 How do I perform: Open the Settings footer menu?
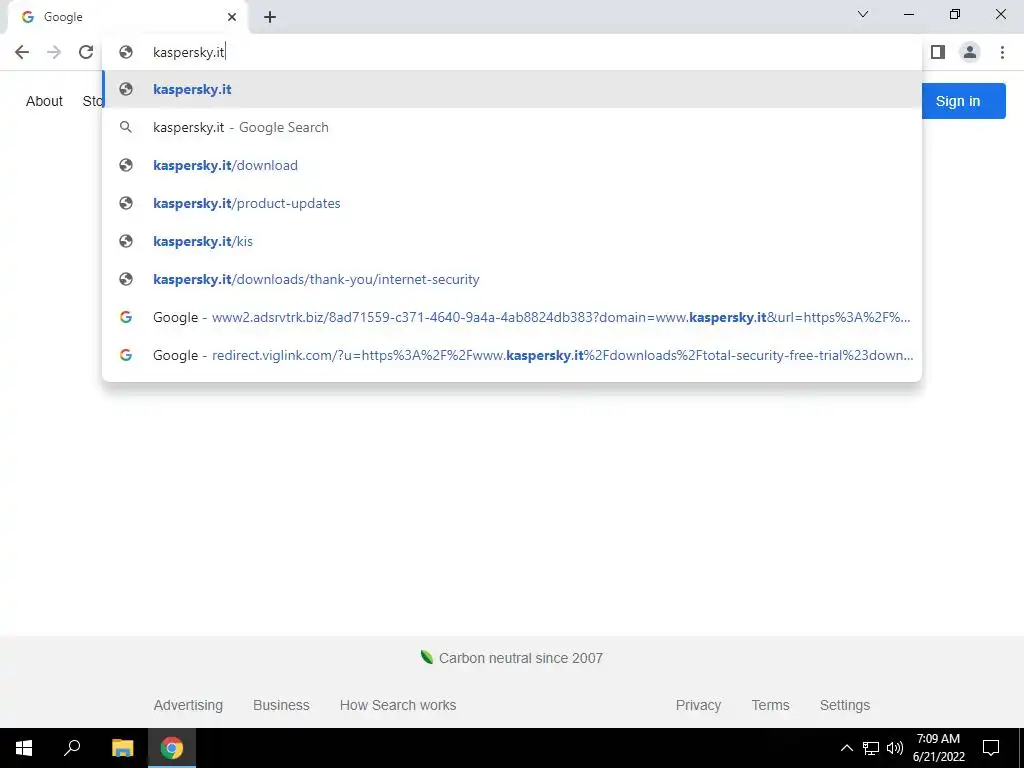[x=844, y=705]
